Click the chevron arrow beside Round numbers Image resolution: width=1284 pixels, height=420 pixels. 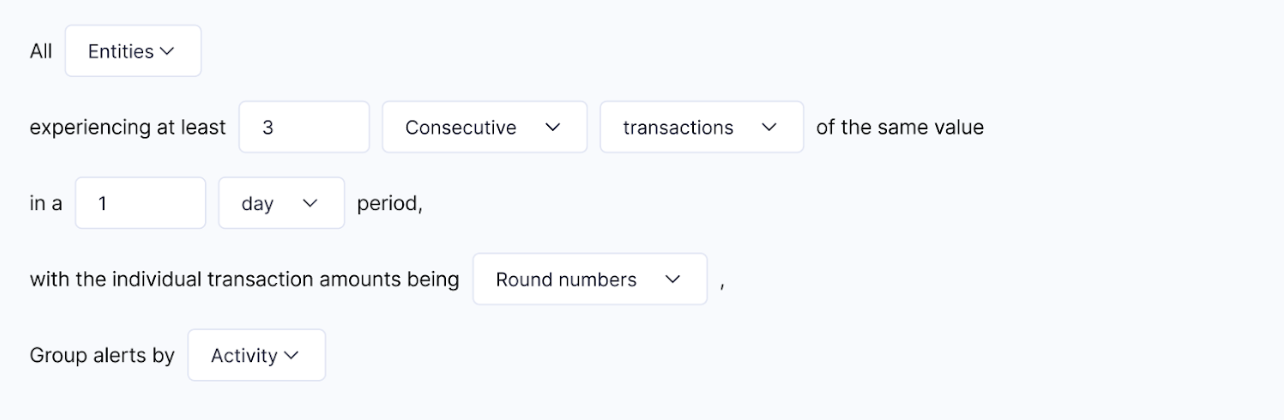[x=672, y=279]
